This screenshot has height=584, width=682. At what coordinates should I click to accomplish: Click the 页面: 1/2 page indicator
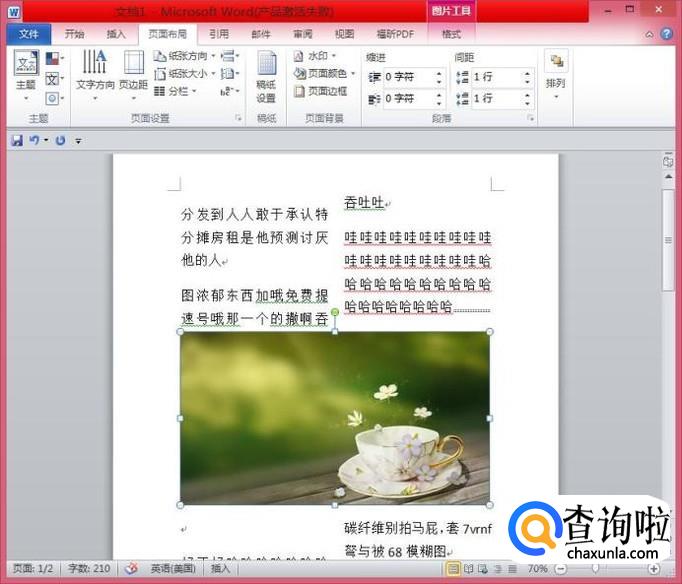[33, 568]
